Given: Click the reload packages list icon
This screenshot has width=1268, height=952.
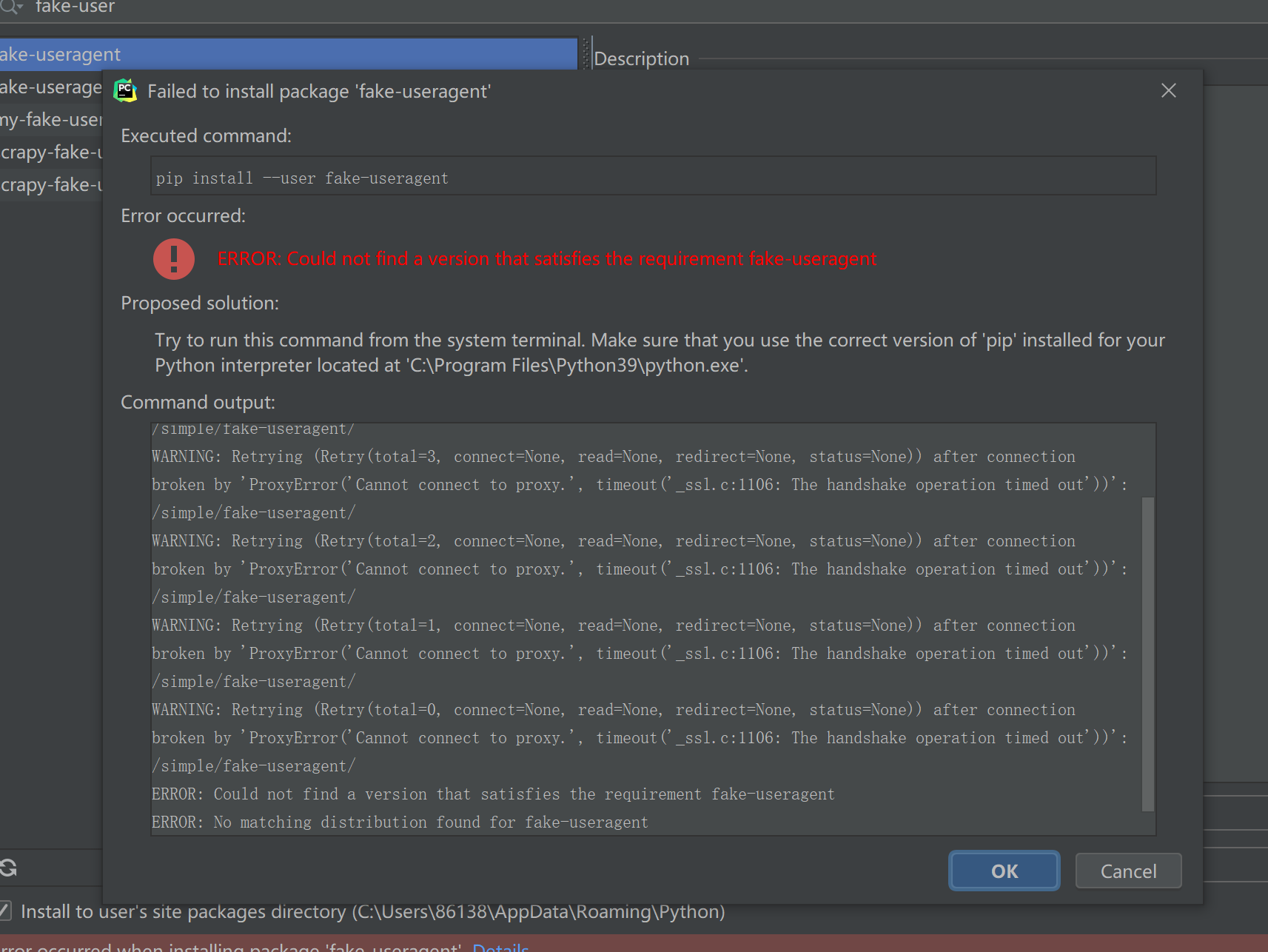Looking at the screenshot, I should [x=8, y=868].
